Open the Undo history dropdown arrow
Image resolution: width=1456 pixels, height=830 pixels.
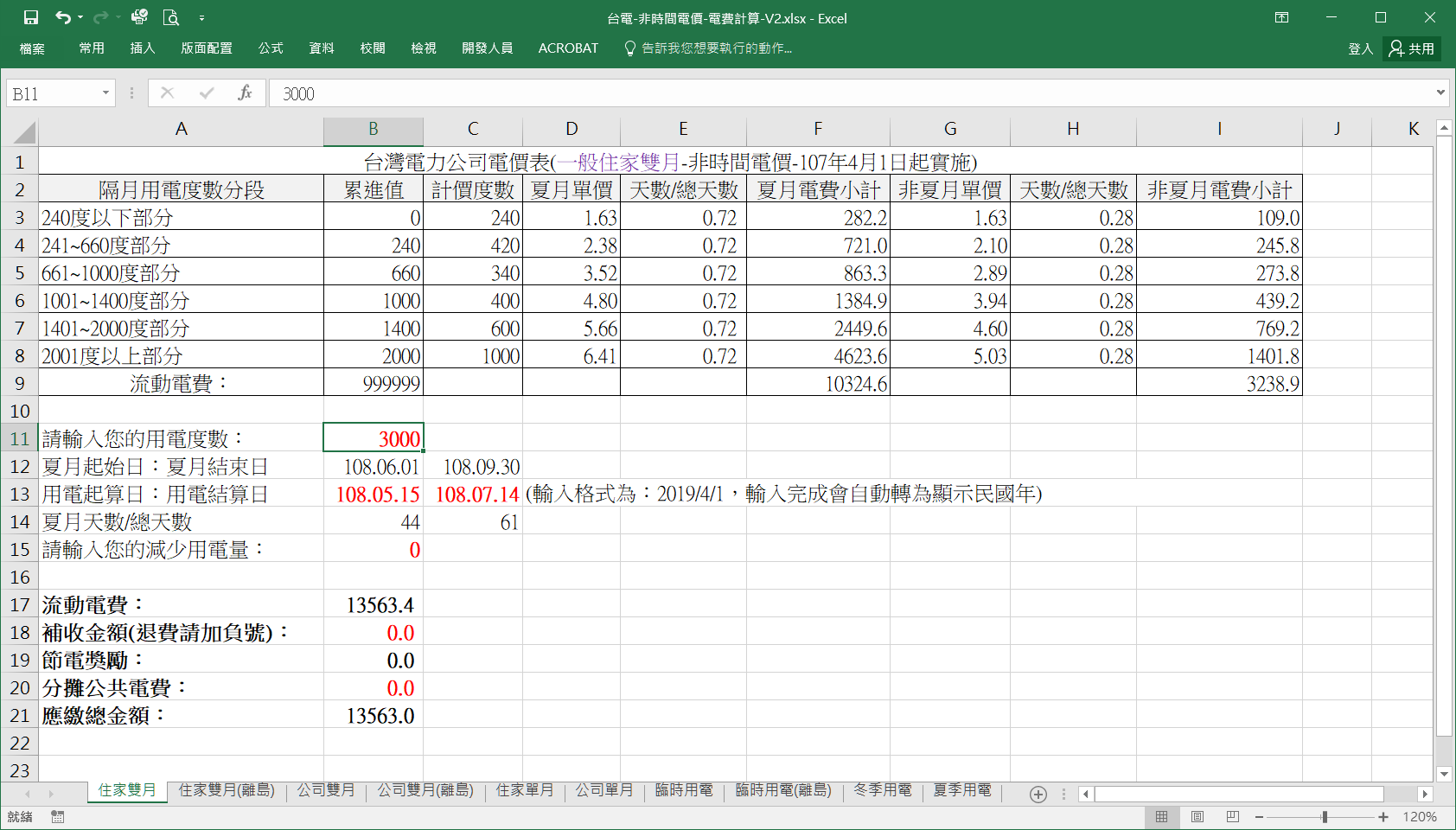tap(80, 17)
